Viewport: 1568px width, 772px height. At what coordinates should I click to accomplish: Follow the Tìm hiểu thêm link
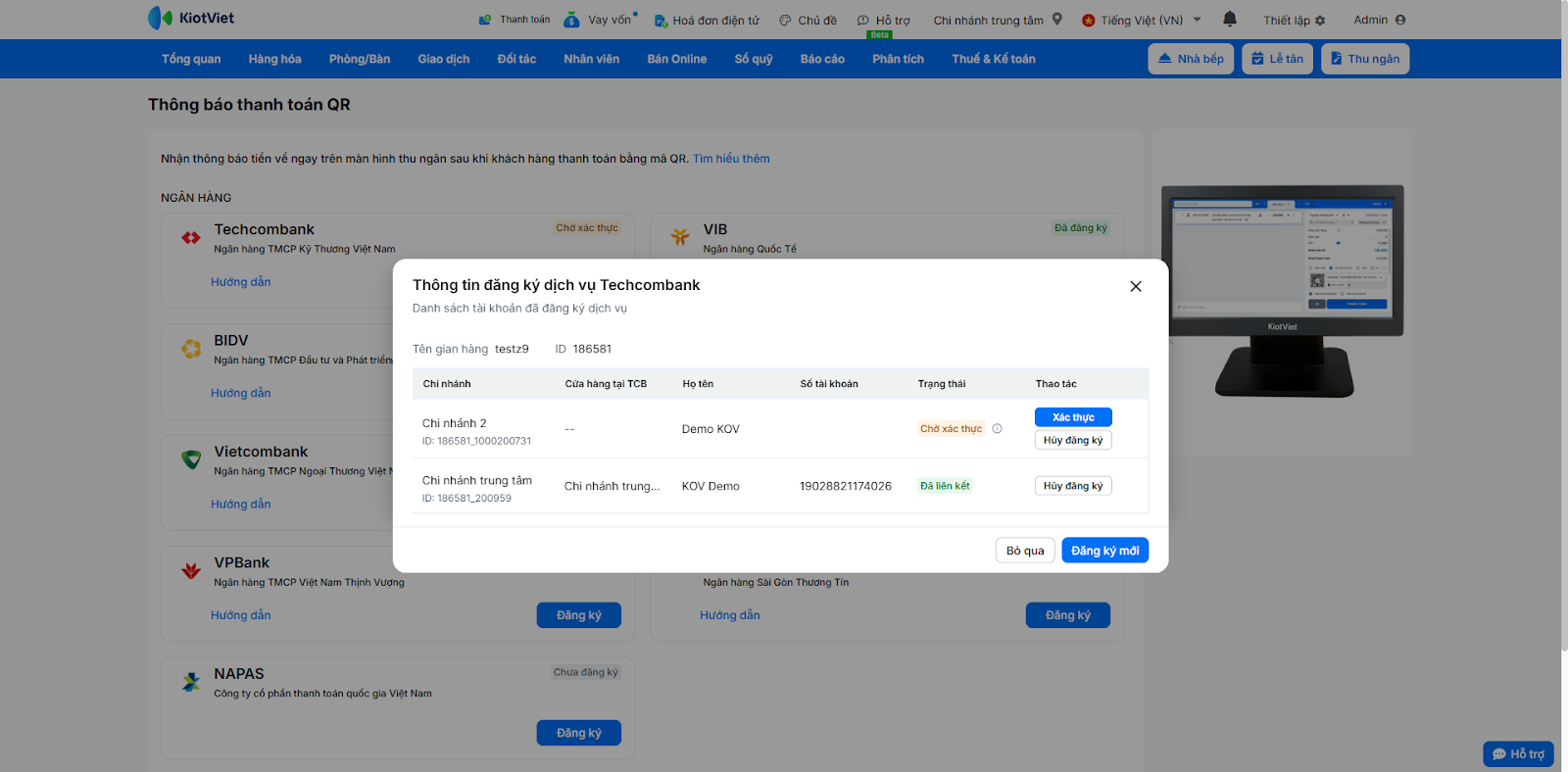coord(731,159)
